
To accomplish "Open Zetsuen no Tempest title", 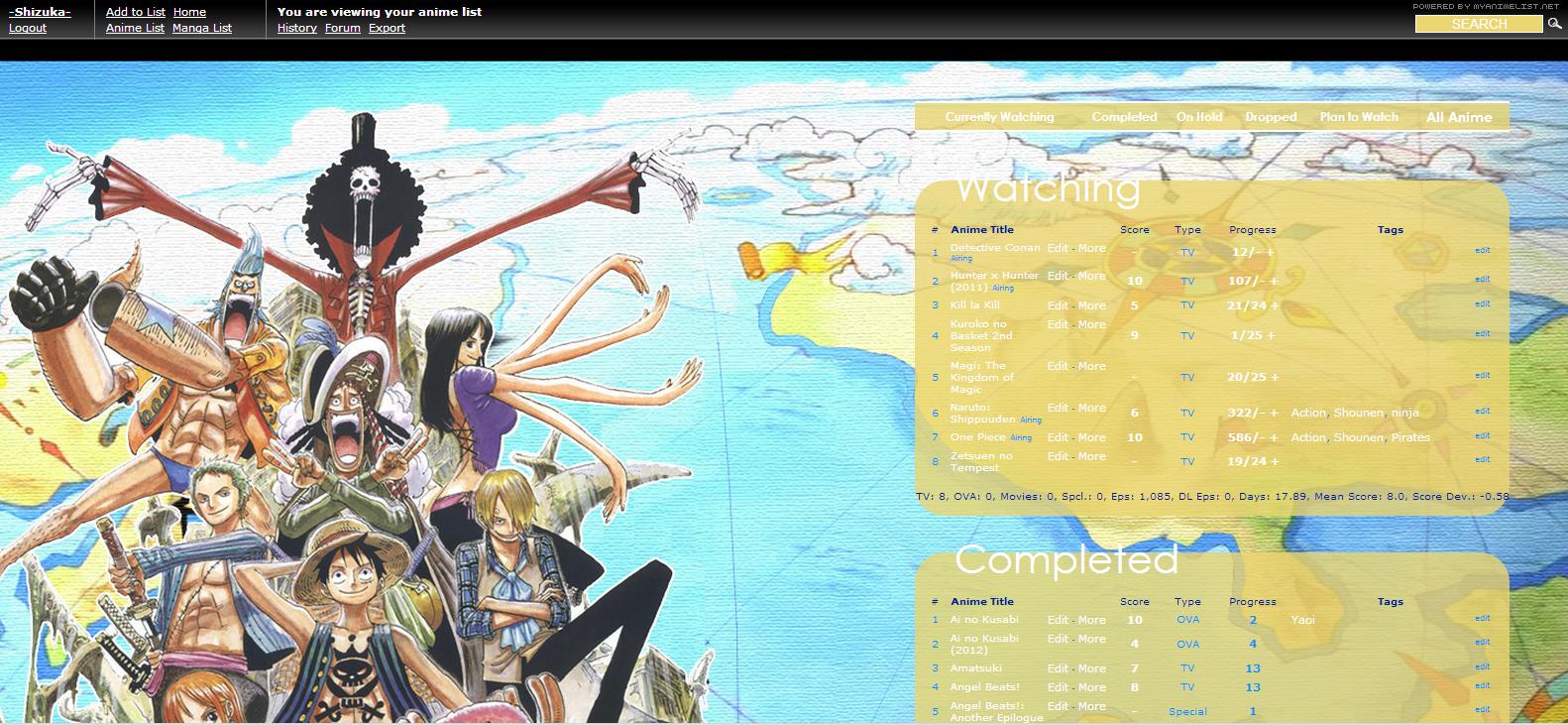I will (981, 462).
